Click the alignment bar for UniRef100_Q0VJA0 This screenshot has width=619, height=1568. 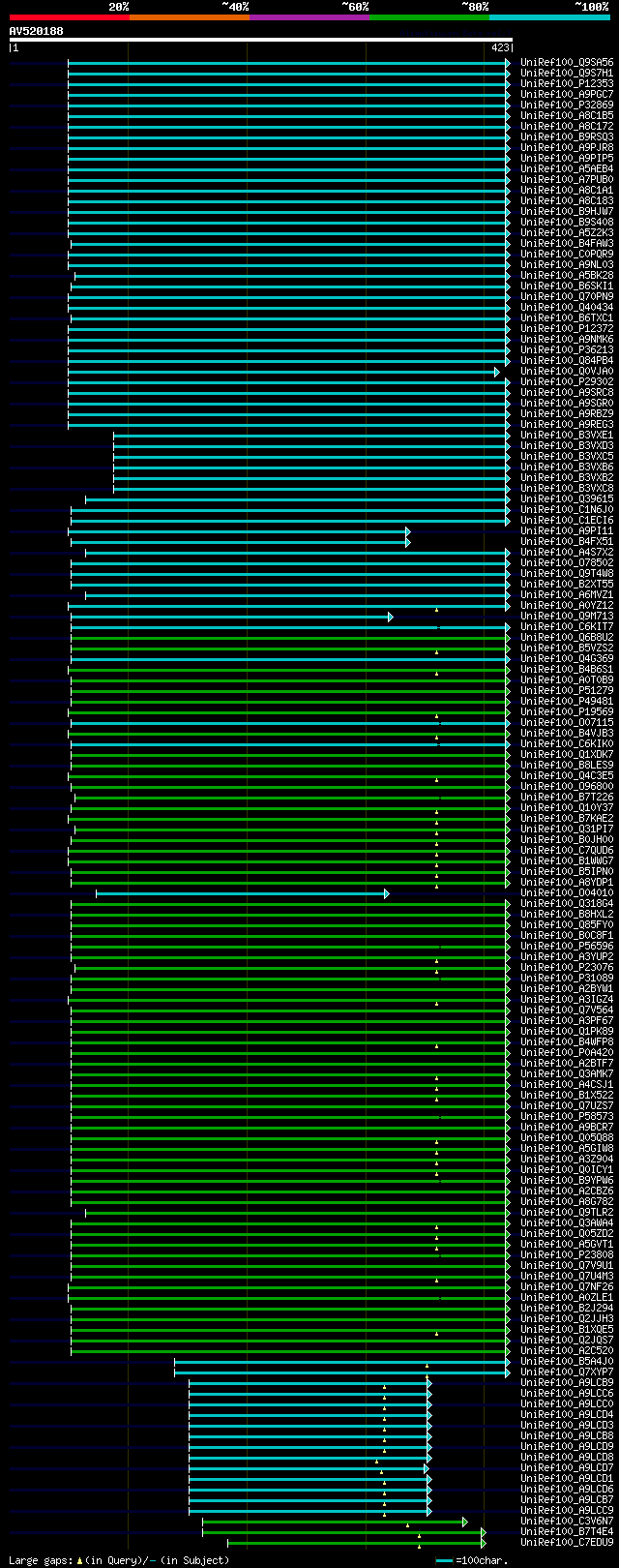click(x=283, y=372)
